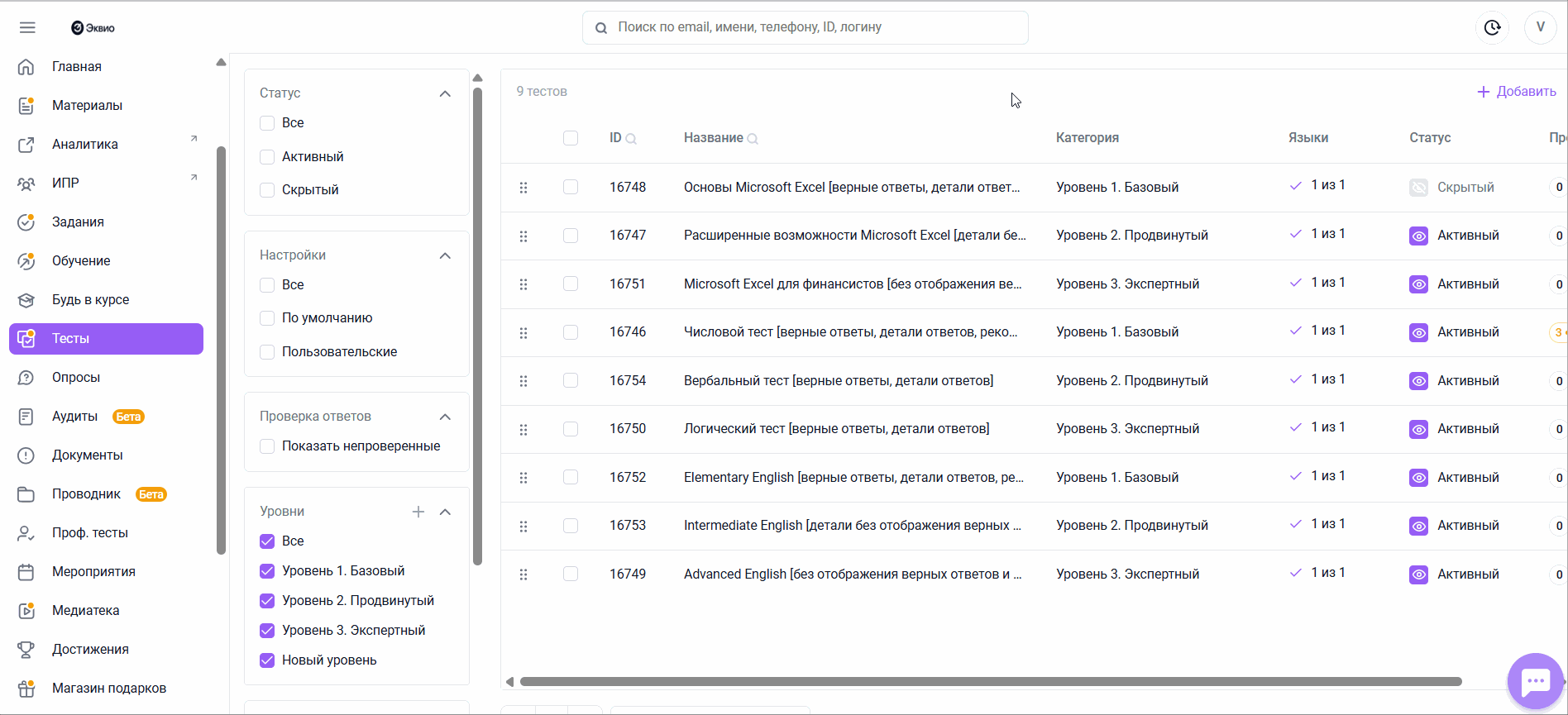Select the row checkbox for test 16746

571,332
